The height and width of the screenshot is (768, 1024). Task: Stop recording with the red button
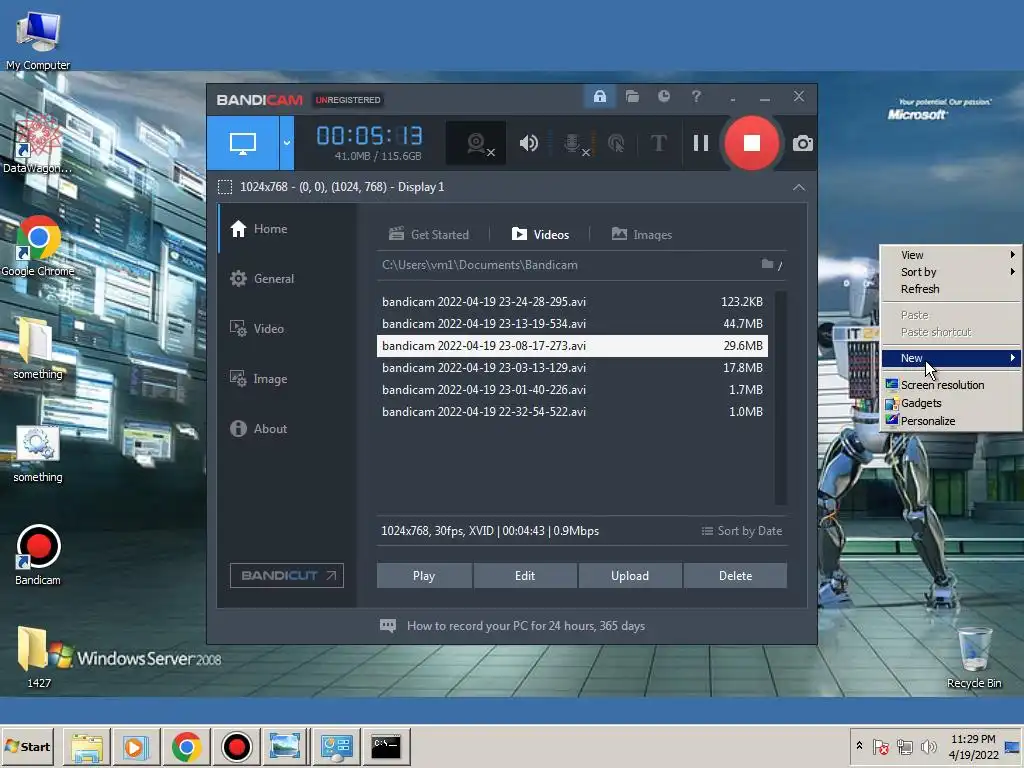point(752,143)
